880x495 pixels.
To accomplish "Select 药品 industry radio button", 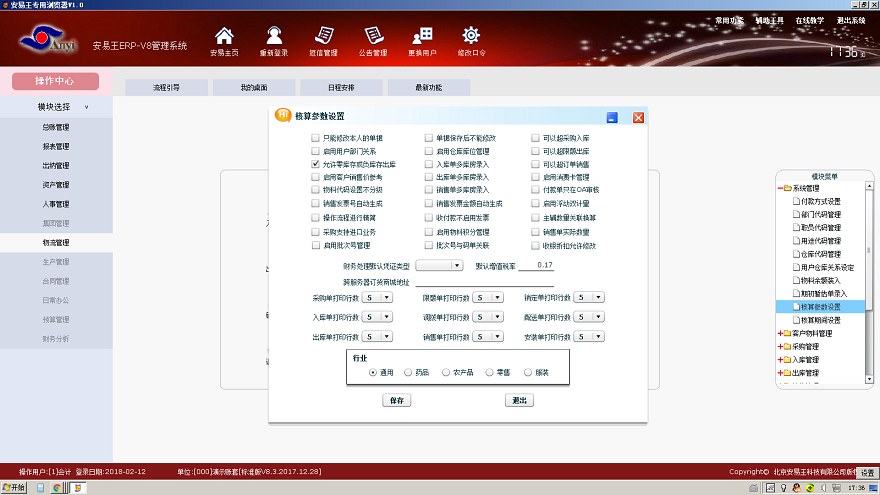I will coord(408,372).
